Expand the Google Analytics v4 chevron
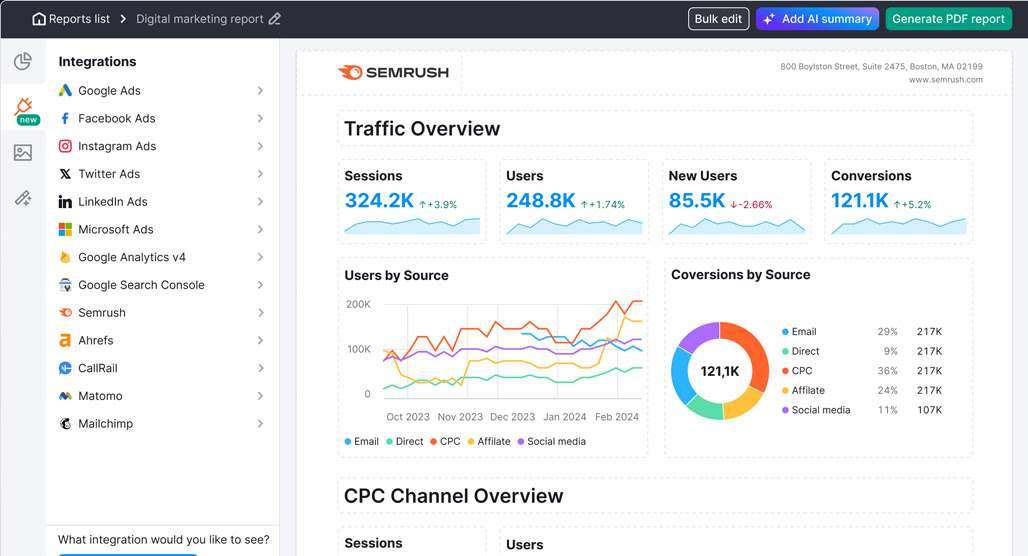 260,257
